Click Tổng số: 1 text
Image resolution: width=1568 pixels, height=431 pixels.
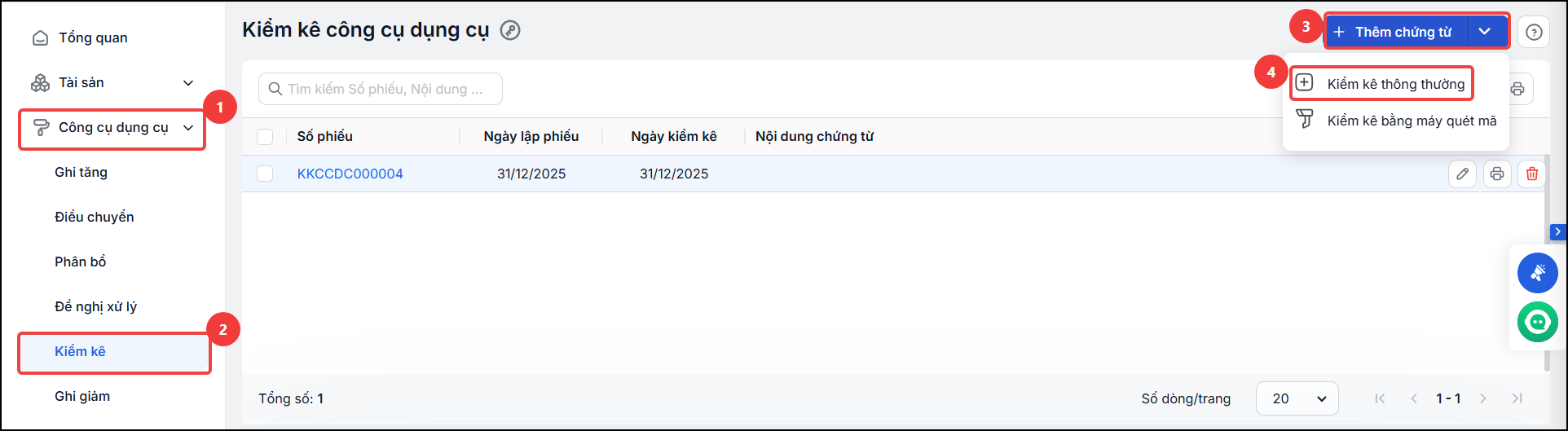291,398
